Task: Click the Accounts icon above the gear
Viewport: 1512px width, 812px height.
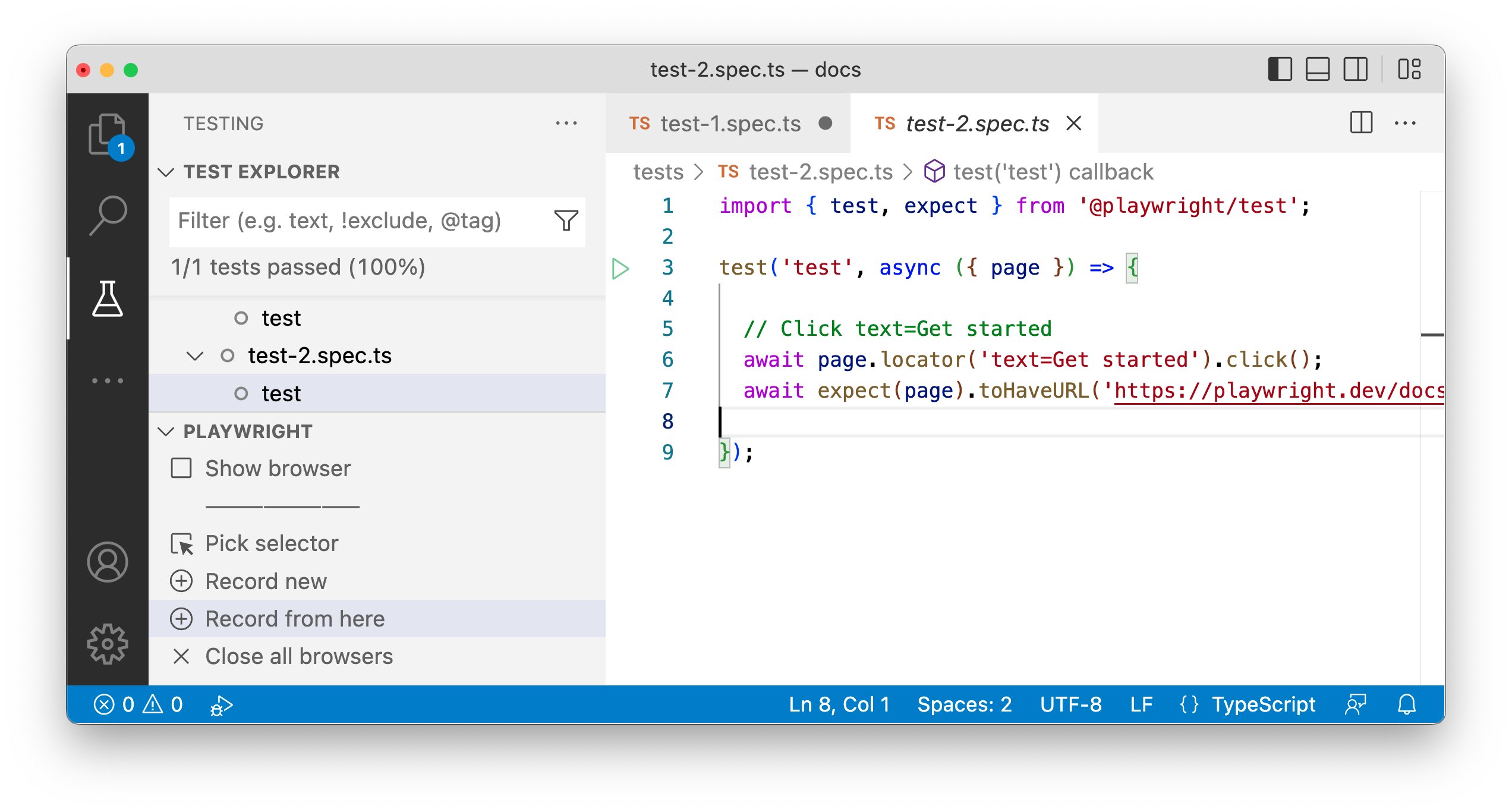Action: (x=108, y=561)
